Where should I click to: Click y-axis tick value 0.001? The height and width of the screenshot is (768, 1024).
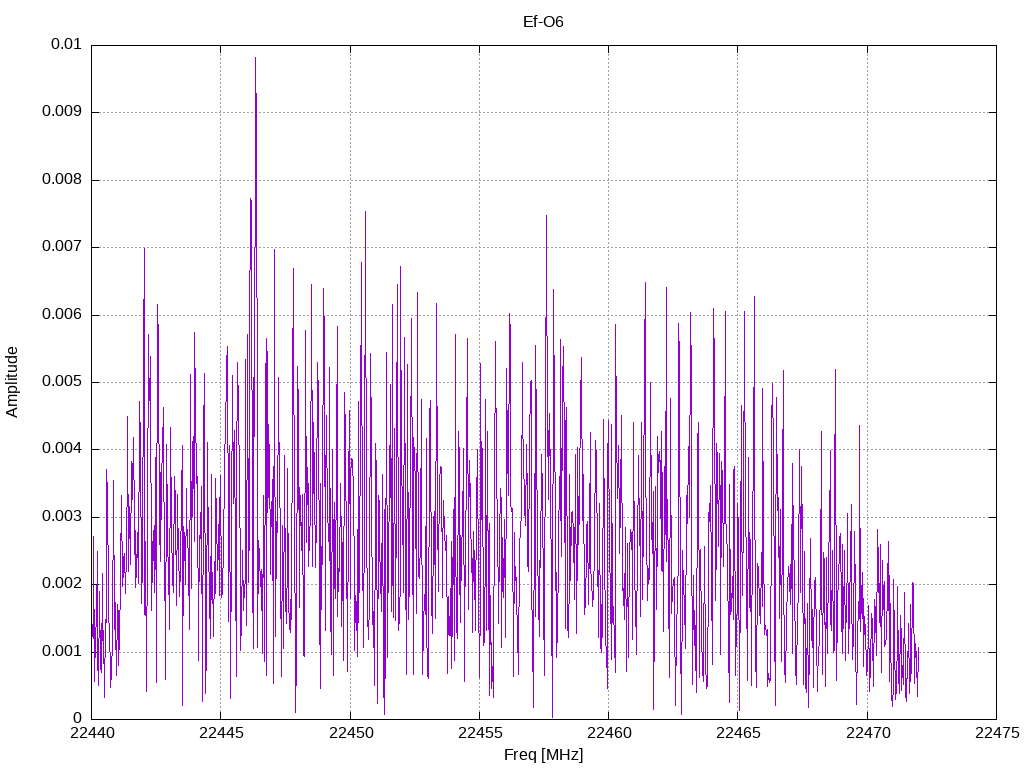pos(62,652)
